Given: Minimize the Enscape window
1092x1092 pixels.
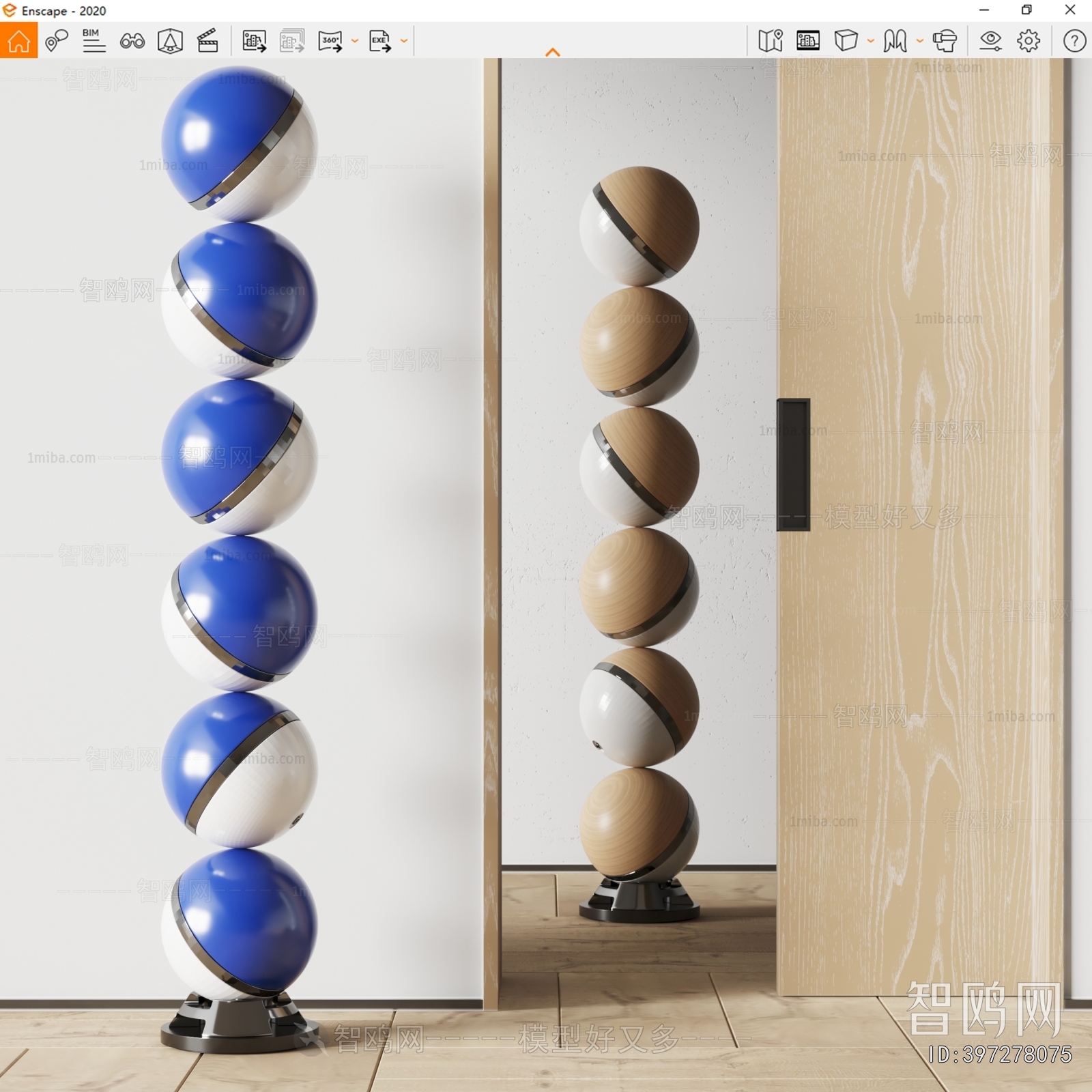Looking at the screenshot, I should (983, 10).
